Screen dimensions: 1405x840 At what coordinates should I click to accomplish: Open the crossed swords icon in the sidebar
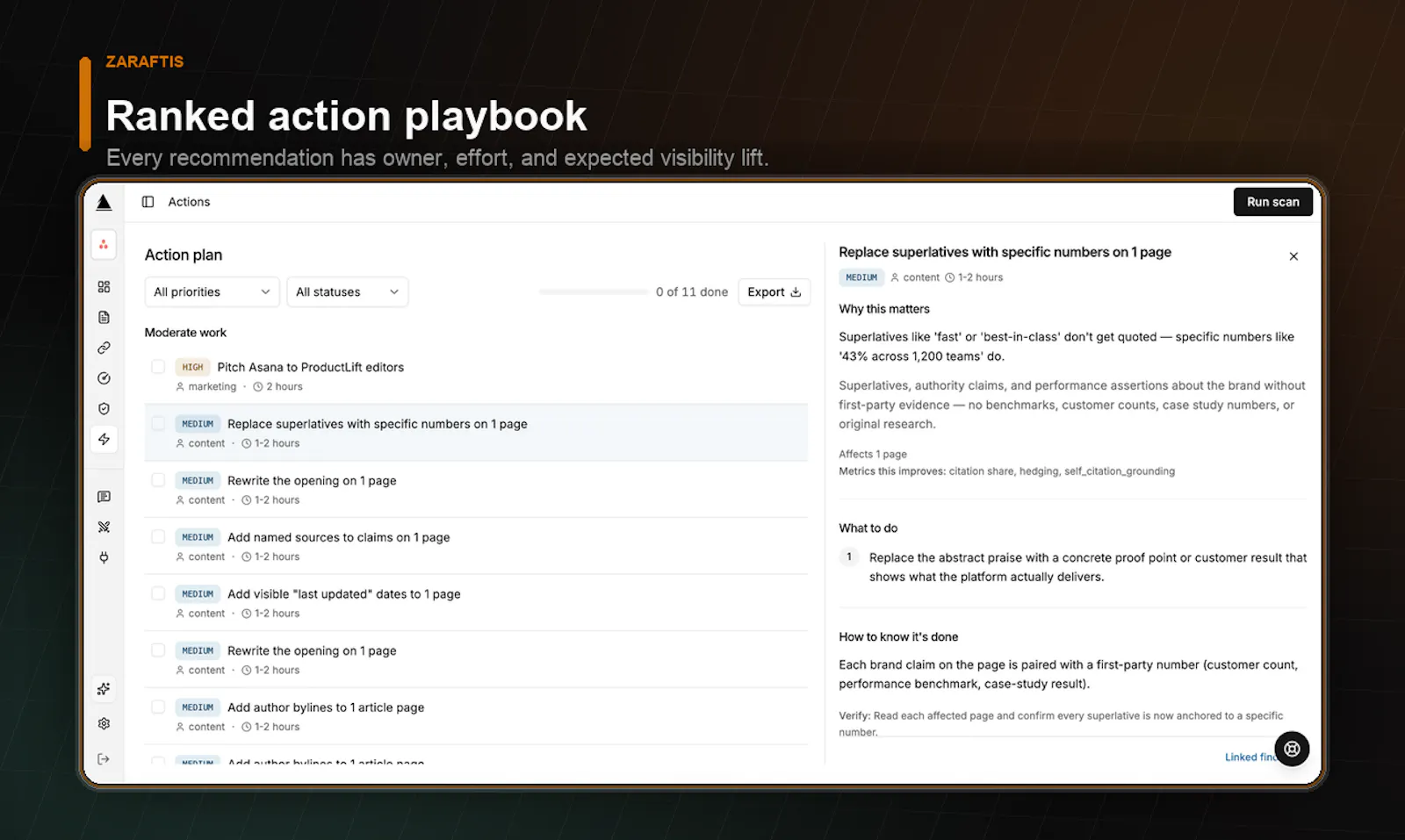[104, 527]
